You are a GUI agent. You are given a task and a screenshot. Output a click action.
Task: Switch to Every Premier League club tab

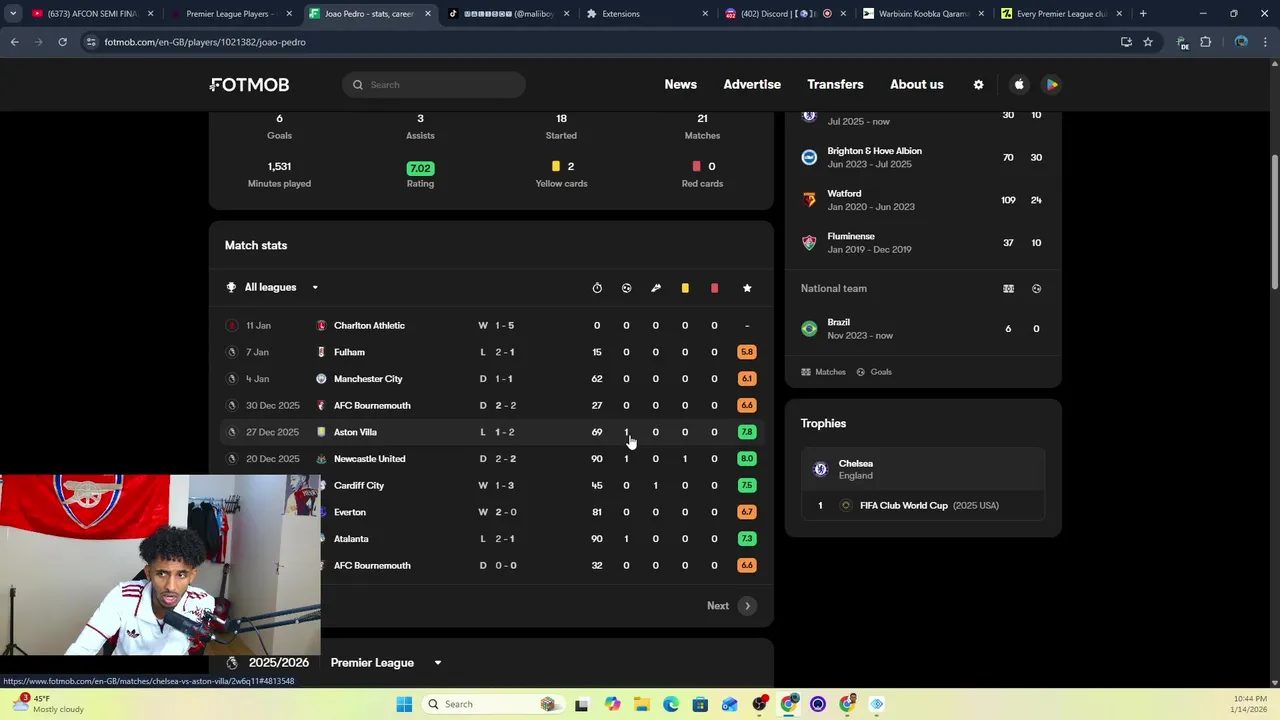click(x=1061, y=14)
